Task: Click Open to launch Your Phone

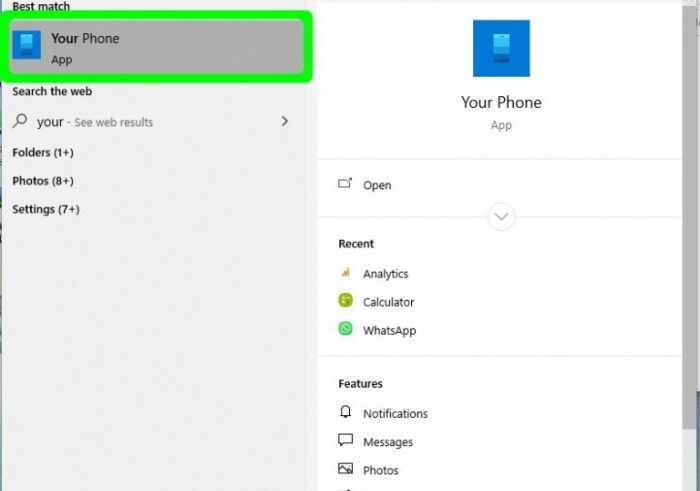Action: 377,185
